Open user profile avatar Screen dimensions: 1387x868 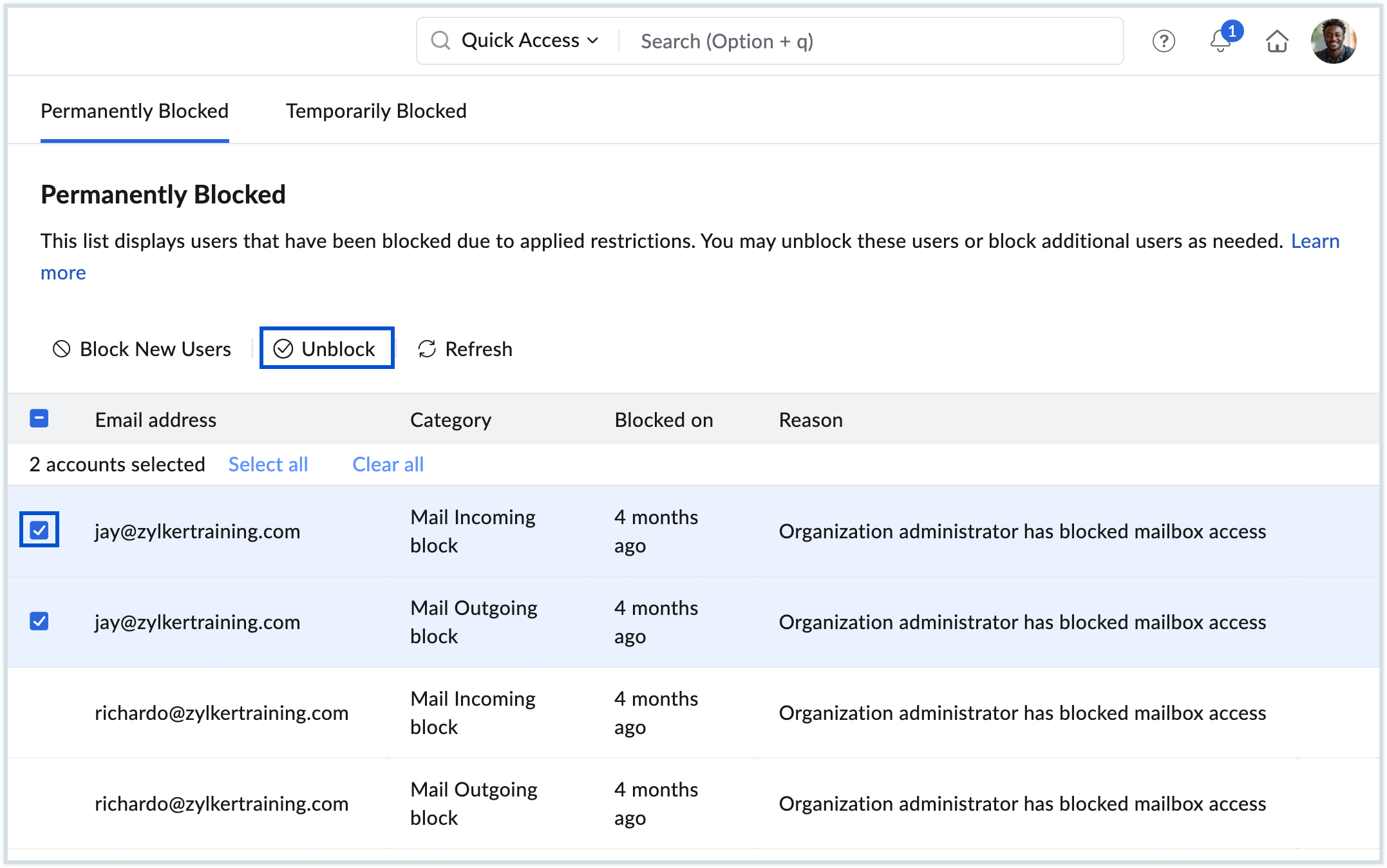pos(1333,41)
